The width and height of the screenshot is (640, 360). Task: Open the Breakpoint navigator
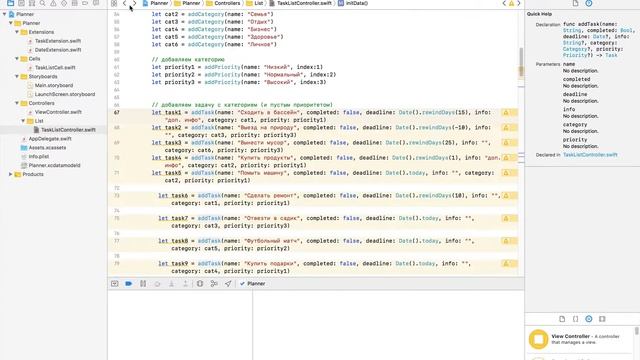tap(85, 3)
